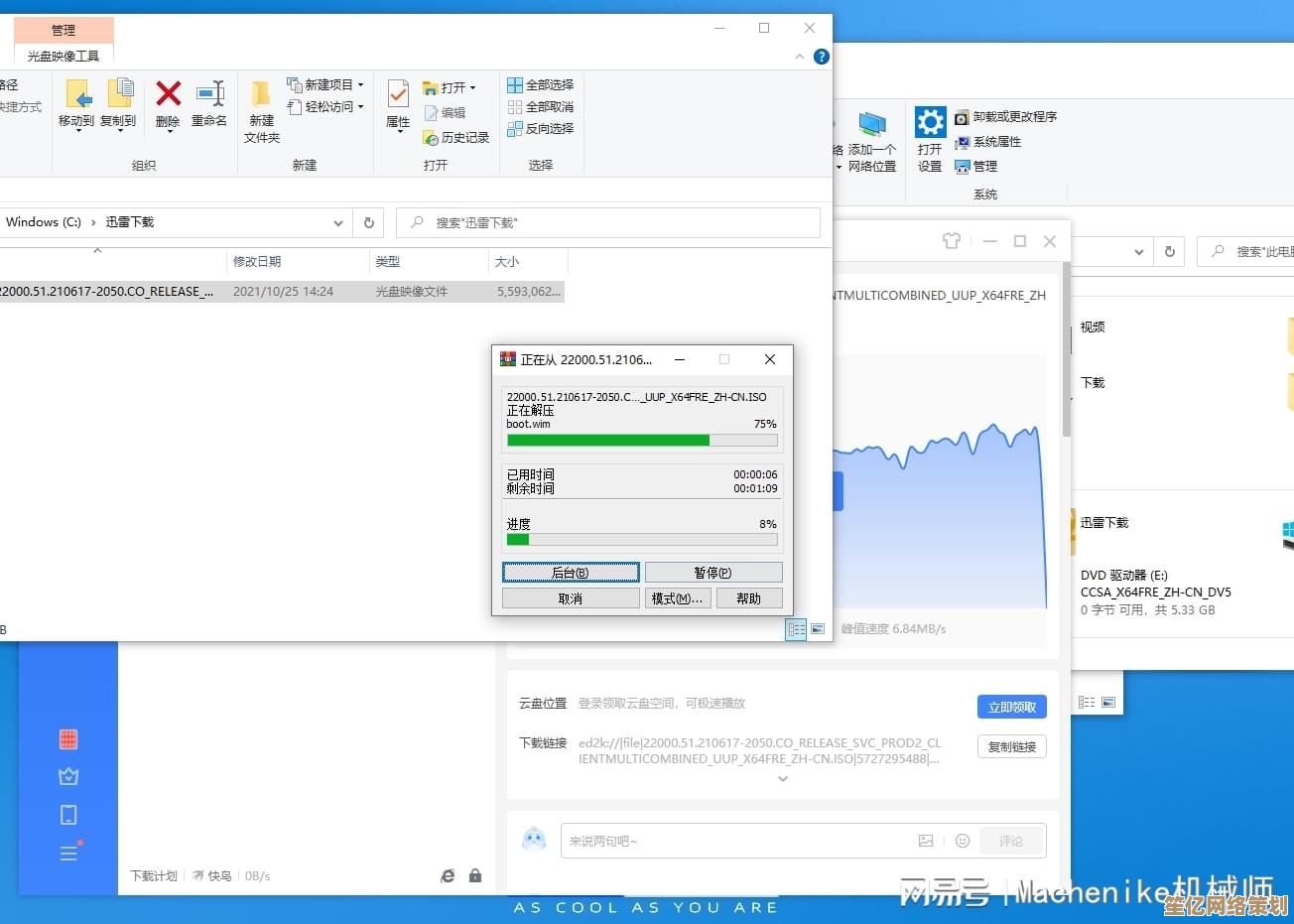The width and height of the screenshot is (1294, 924).
Task: Click 后台(B) in the extraction dialog
Action: 571,573
